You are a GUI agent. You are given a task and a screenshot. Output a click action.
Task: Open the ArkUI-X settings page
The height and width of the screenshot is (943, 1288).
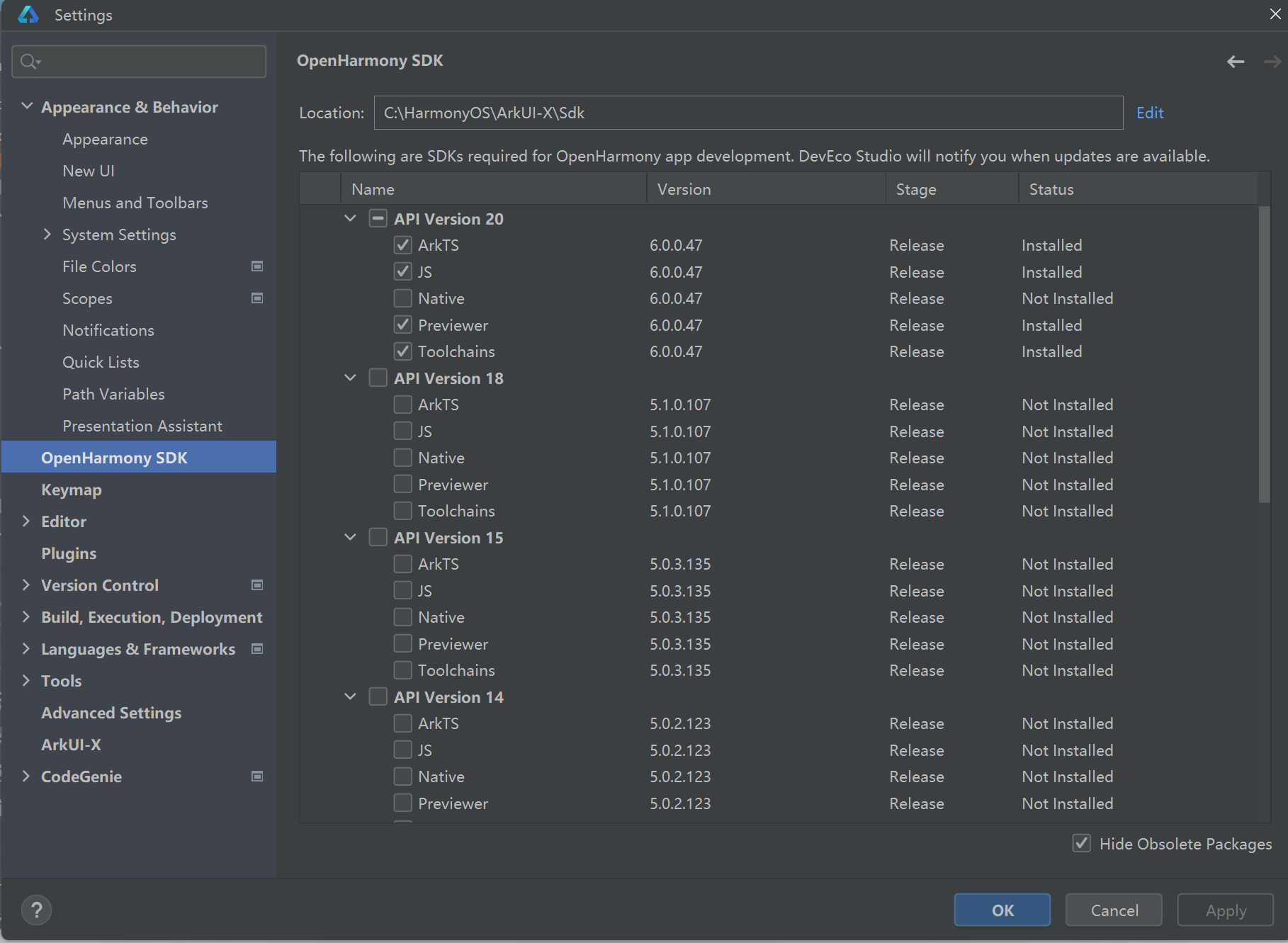pyautogui.click(x=71, y=745)
